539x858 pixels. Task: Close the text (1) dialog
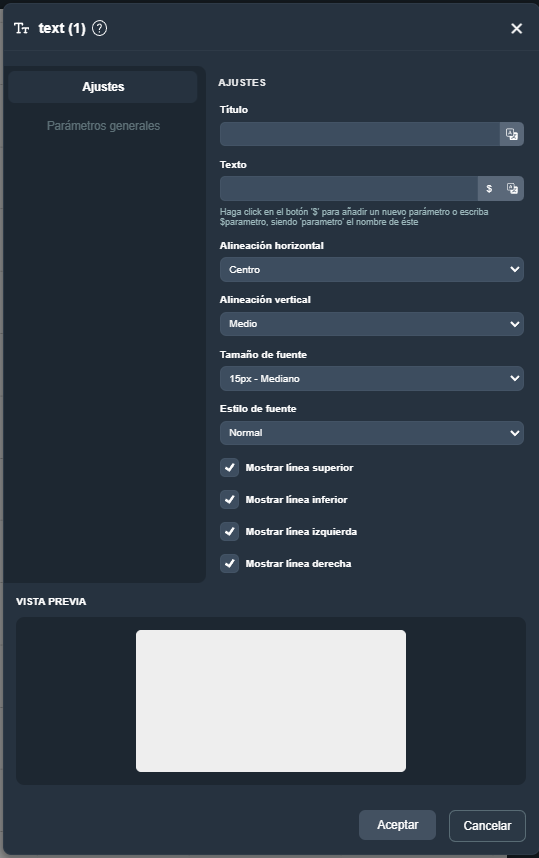point(516,28)
